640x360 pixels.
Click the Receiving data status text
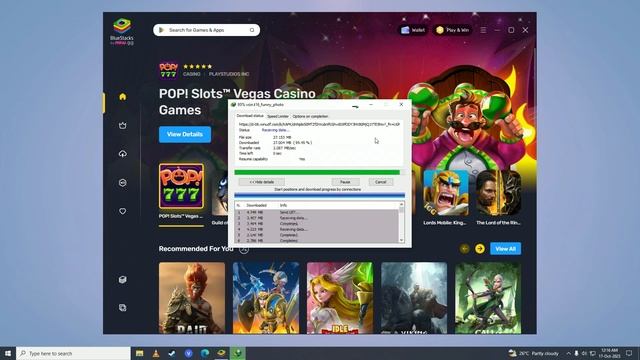click(x=276, y=130)
